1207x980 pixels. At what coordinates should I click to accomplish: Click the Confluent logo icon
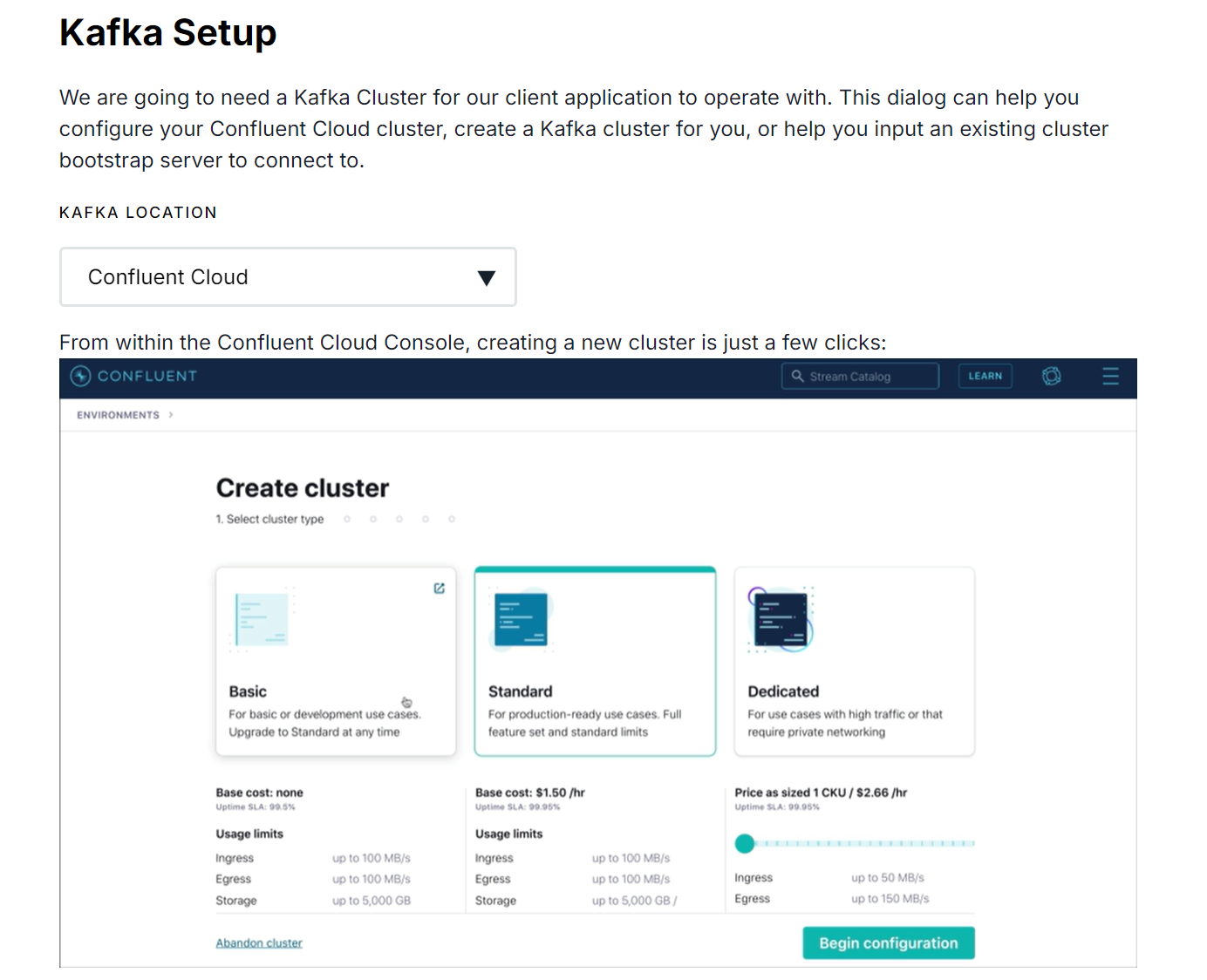[x=80, y=376]
